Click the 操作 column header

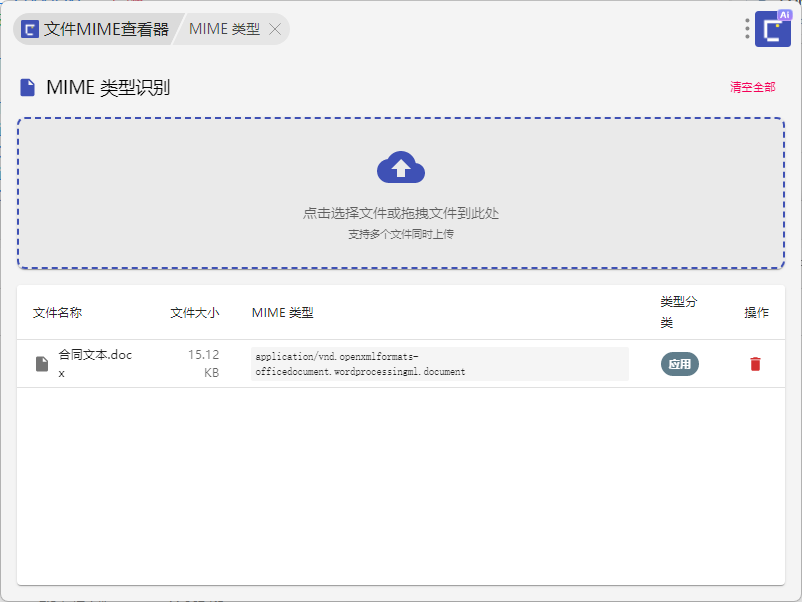pos(756,313)
